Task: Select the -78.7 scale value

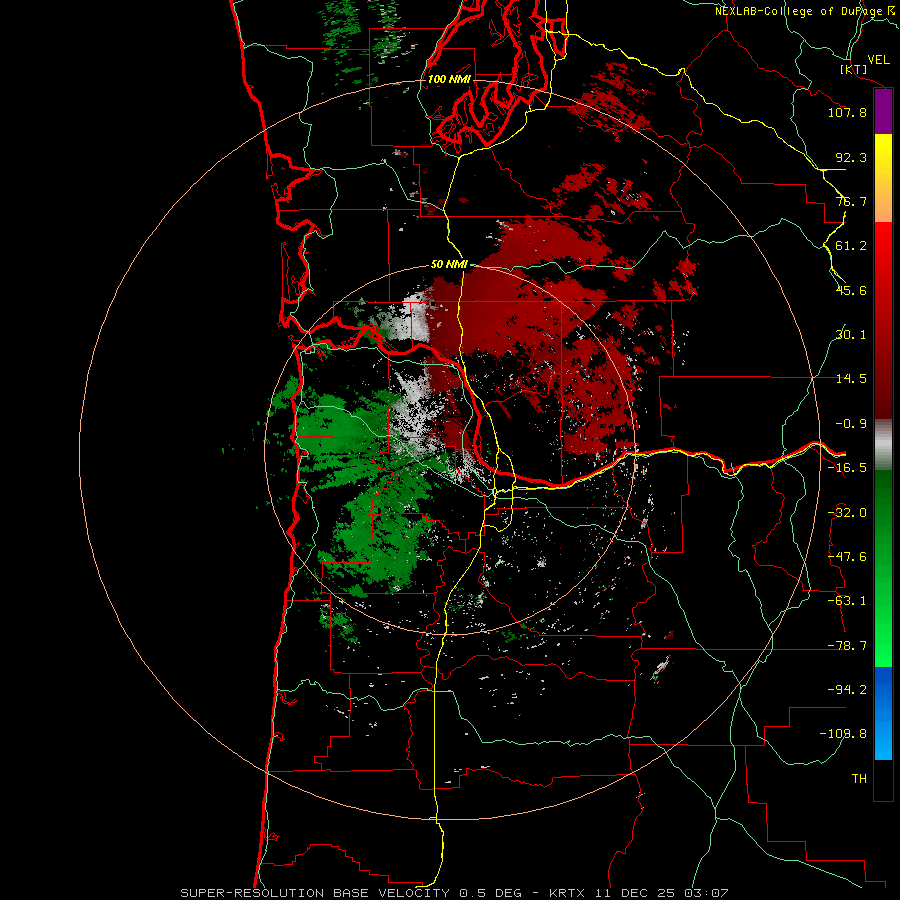Action: click(847, 646)
